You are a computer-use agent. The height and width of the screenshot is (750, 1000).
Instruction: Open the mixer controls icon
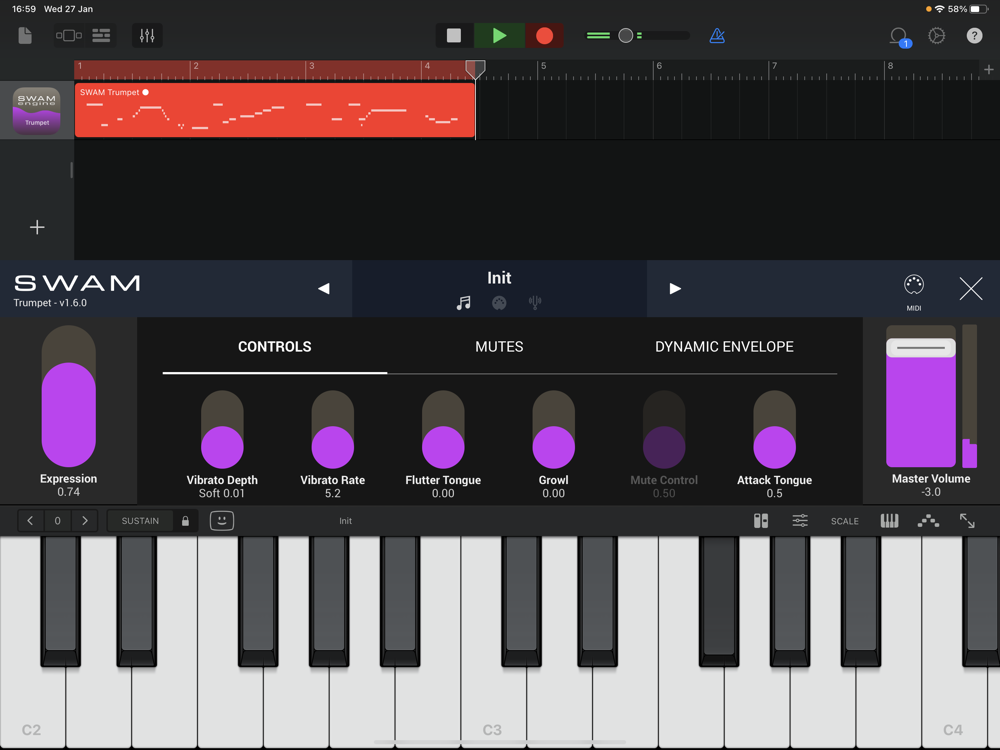[147, 36]
